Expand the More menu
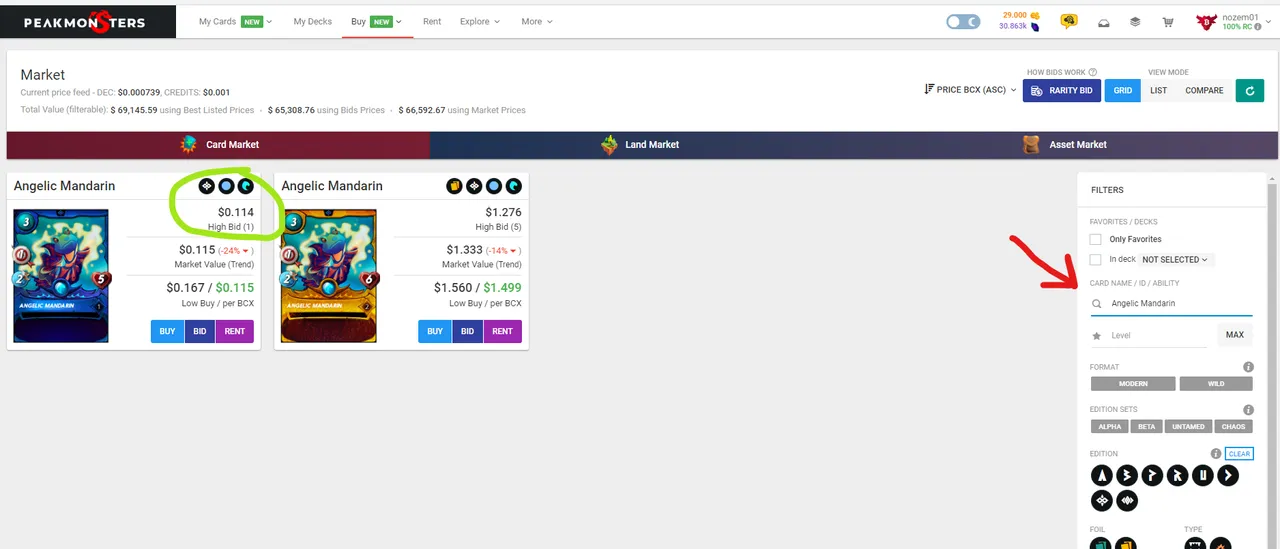Screen dimensions: 1280x549 pos(537,21)
